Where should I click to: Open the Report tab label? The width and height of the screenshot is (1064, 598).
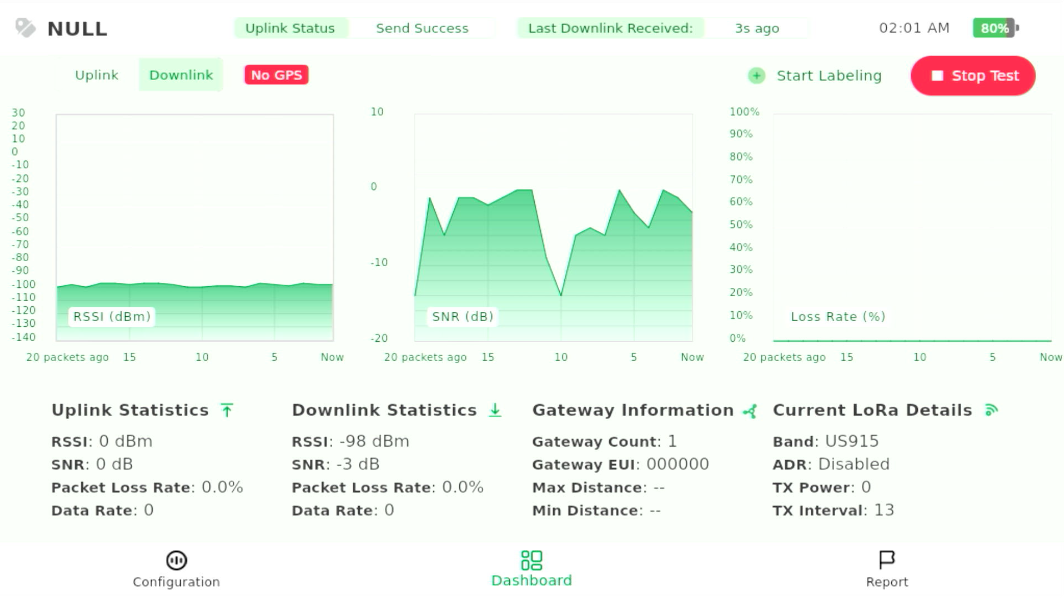(x=887, y=582)
